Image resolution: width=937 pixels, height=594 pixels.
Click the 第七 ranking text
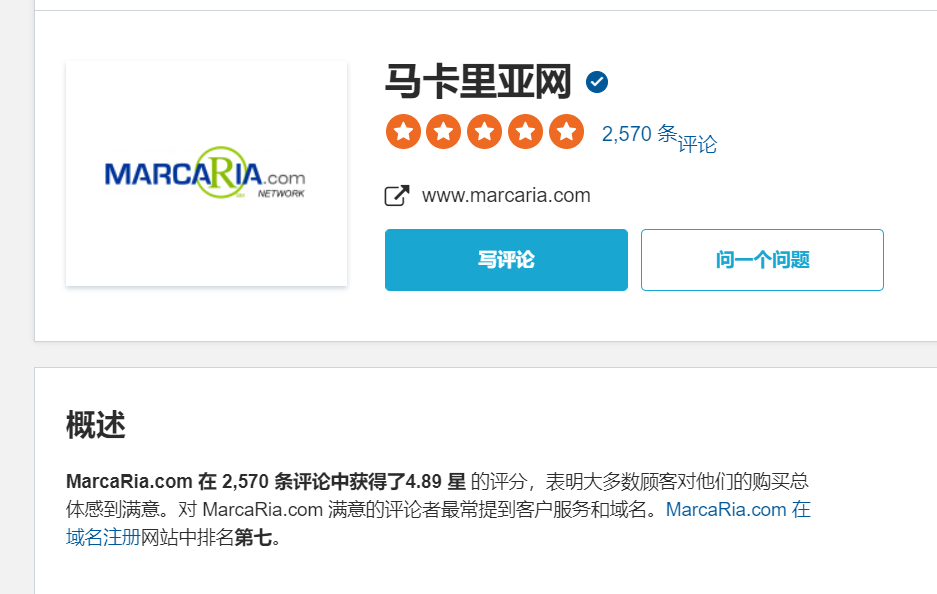pyautogui.click(x=253, y=537)
